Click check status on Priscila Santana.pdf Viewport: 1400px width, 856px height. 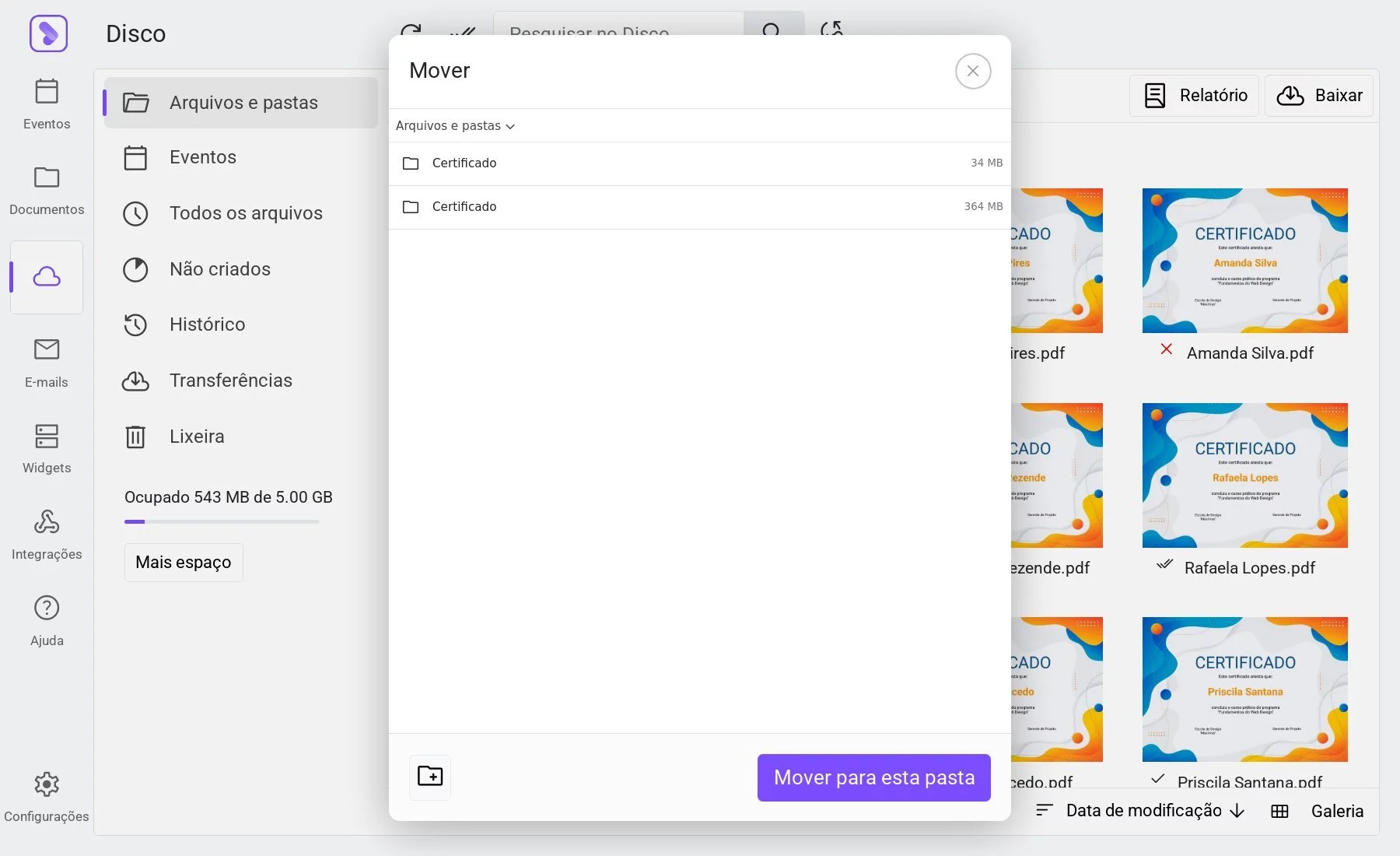pos(1157,778)
